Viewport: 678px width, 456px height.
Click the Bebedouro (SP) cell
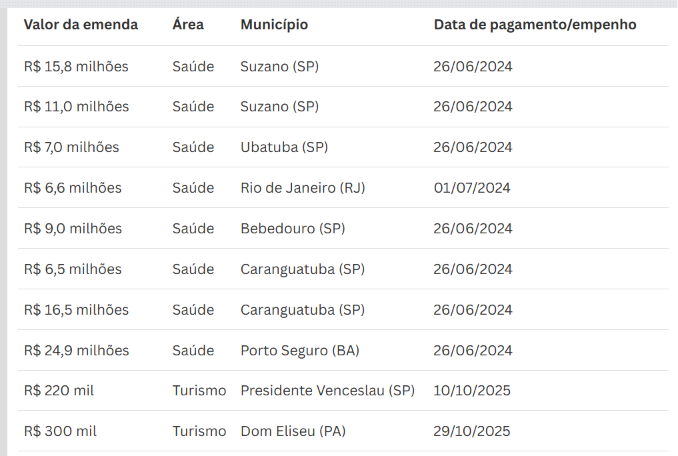(x=293, y=228)
